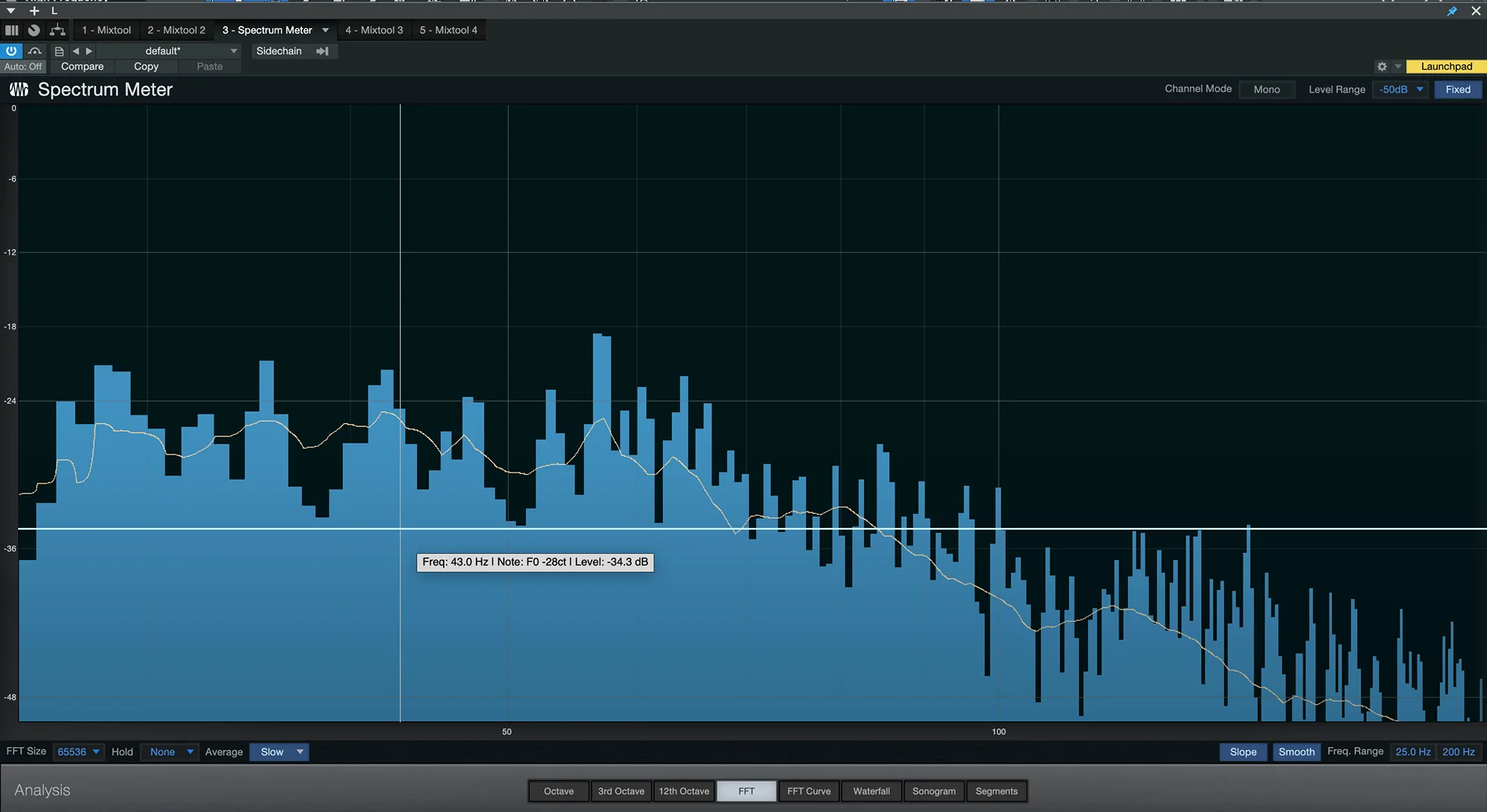The height and width of the screenshot is (812, 1487).
Task: Select the Waterfall analysis mode
Action: [x=872, y=791]
